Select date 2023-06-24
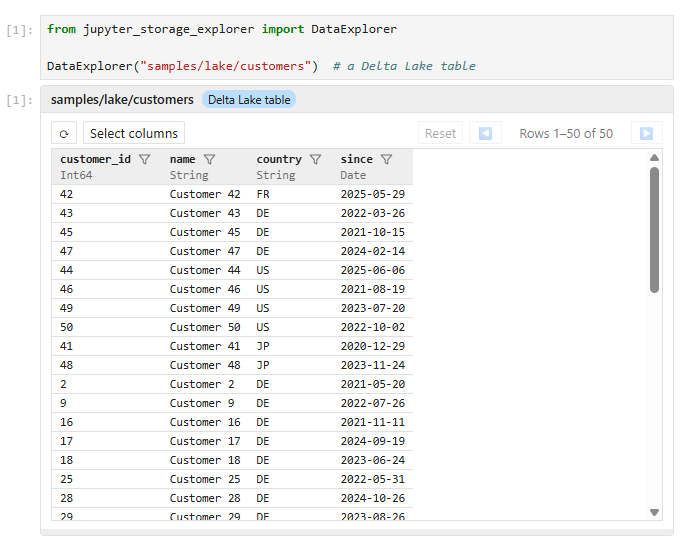The image size is (681, 537). (373, 461)
